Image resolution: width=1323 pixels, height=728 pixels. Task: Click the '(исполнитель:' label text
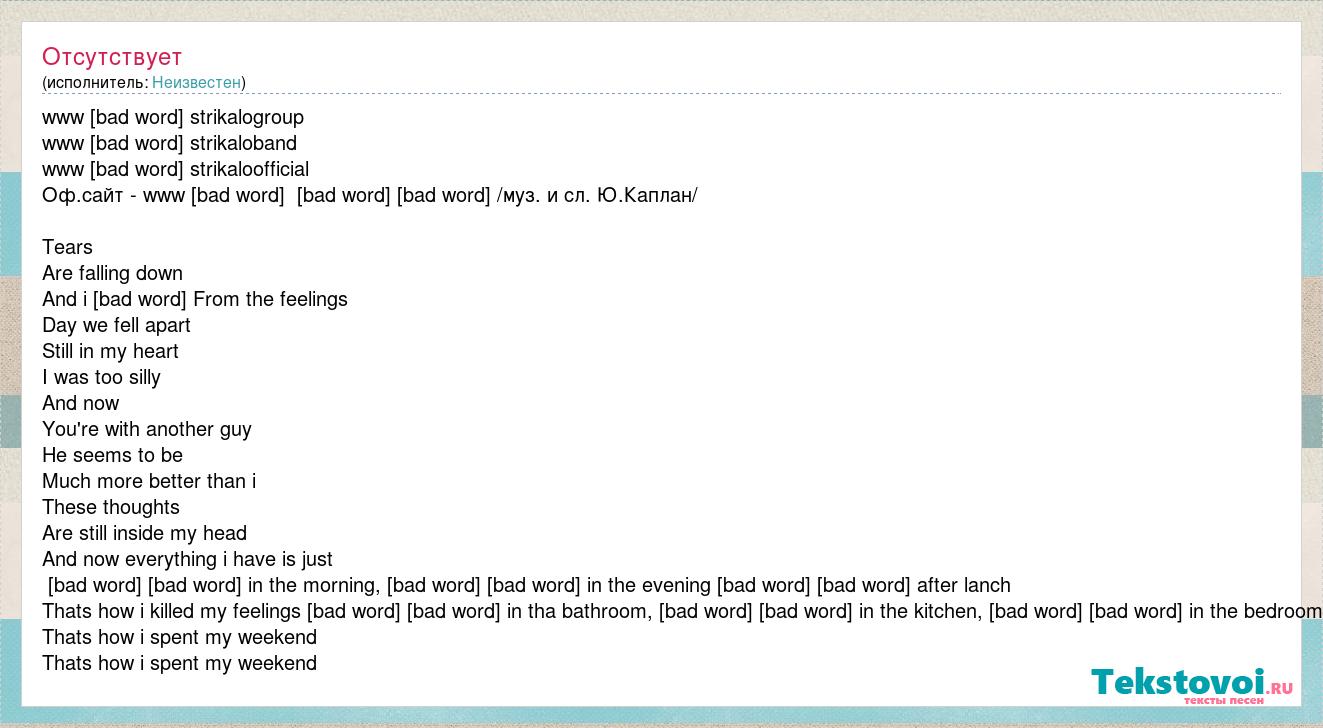coord(95,82)
